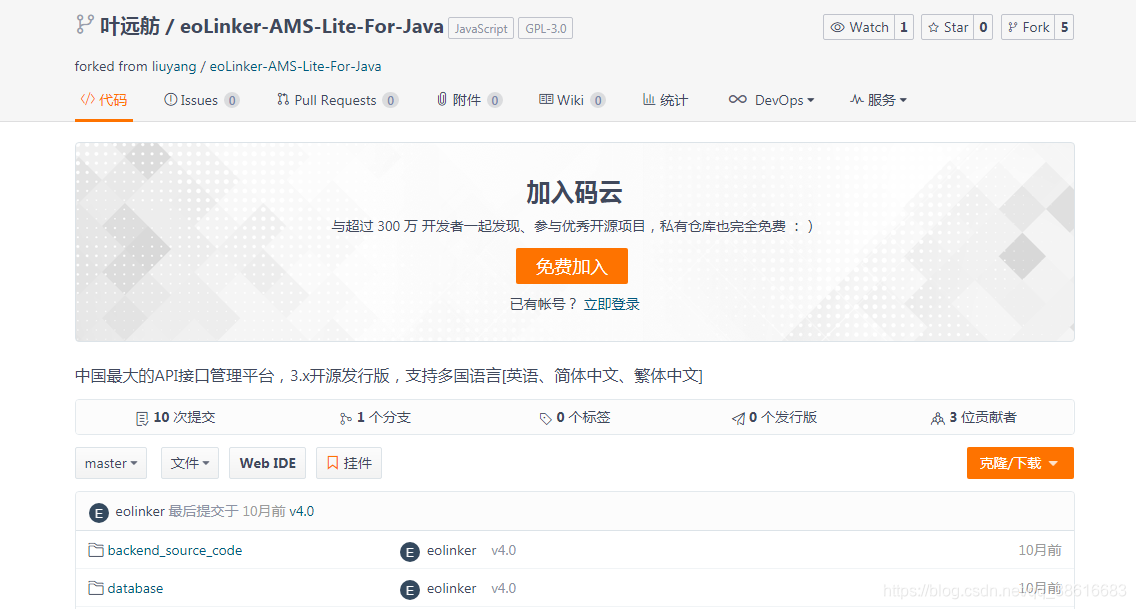Click the 加入码云 banner heading
The width and height of the screenshot is (1136, 609).
coord(574,193)
